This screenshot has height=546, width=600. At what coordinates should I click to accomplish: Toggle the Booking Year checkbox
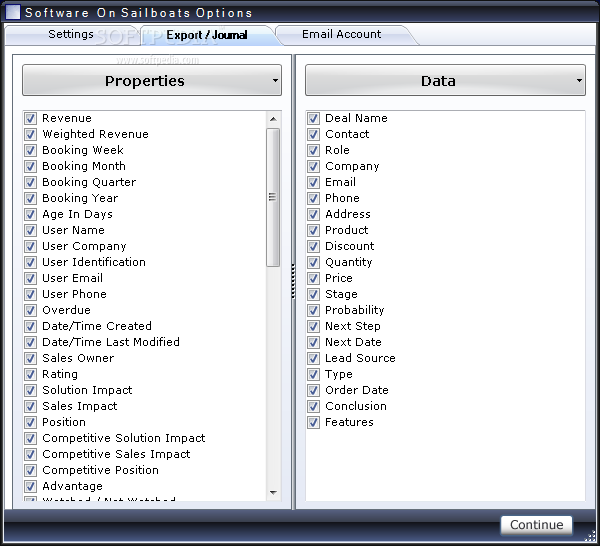31,198
